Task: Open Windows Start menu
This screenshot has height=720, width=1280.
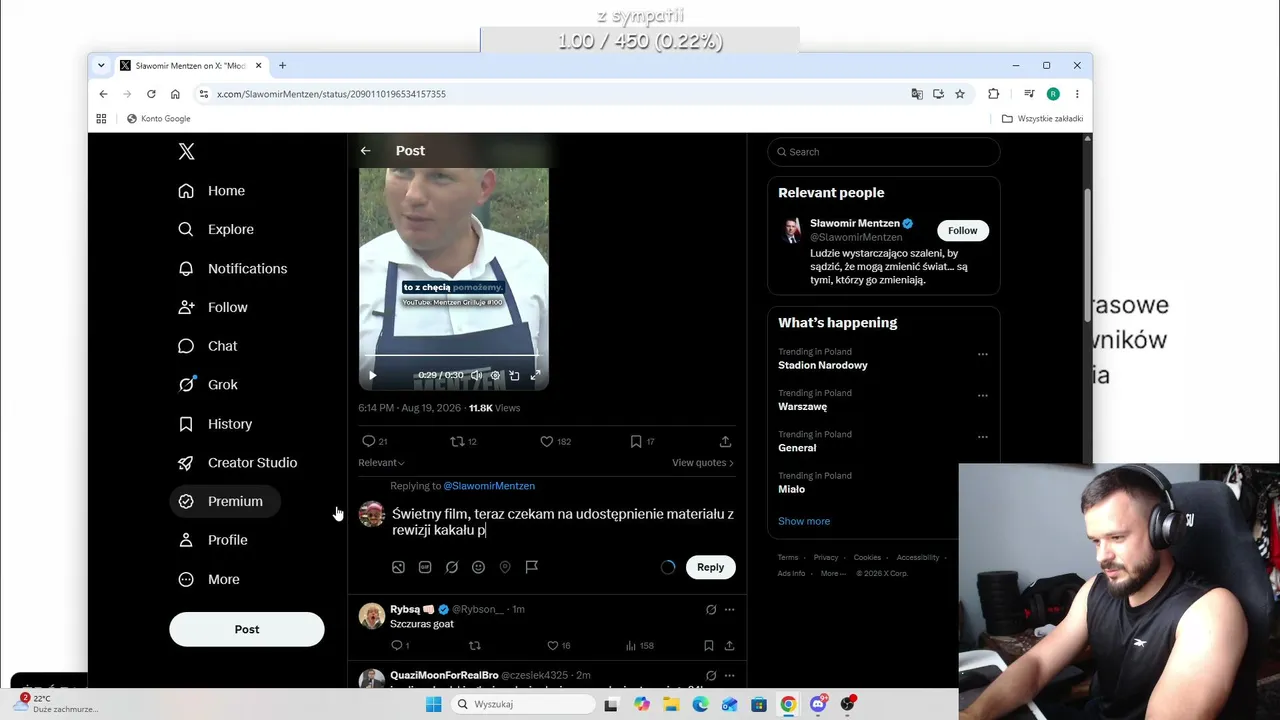Action: click(x=433, y=704)
